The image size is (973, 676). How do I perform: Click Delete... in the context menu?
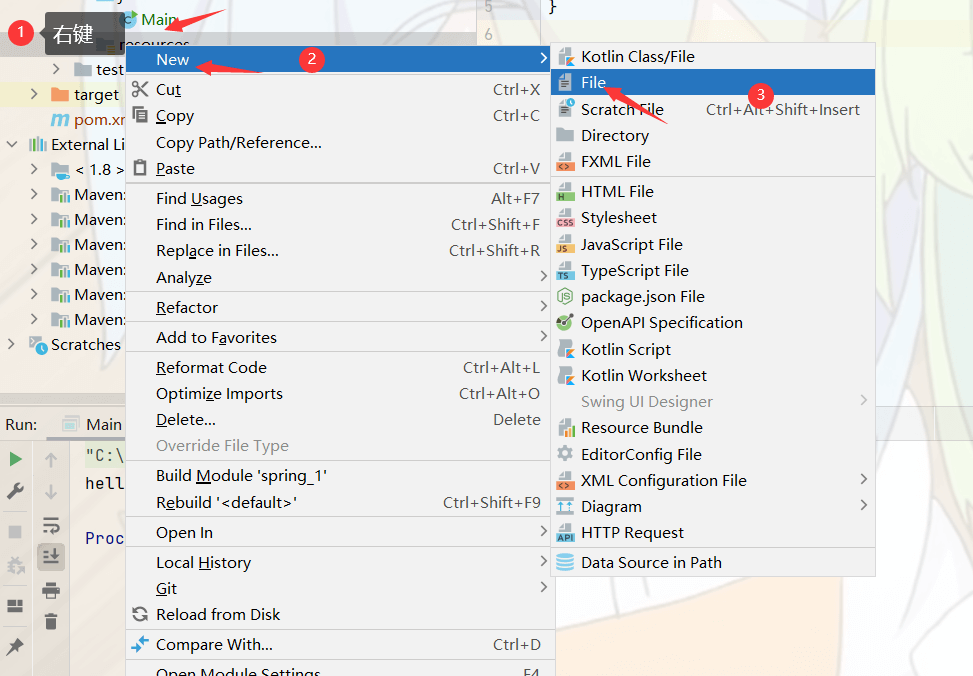[x=338, y=420]
